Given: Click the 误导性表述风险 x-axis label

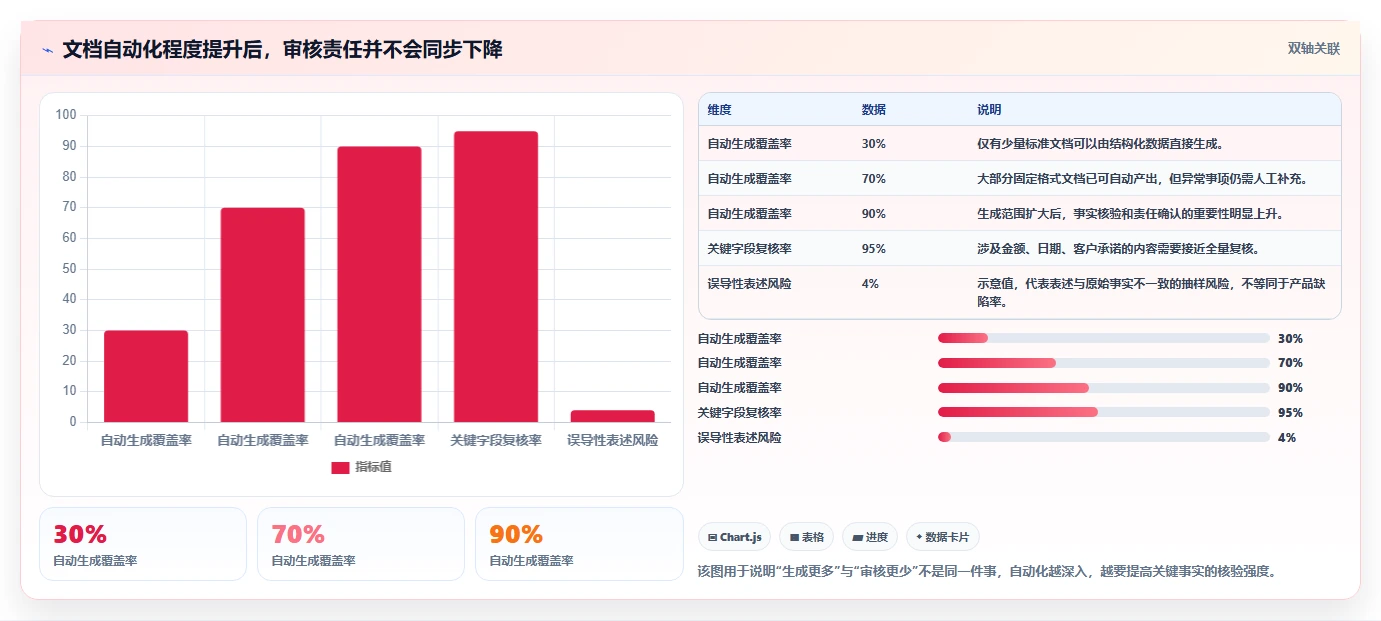Looking at the screenshot, I should coord(613,440).
